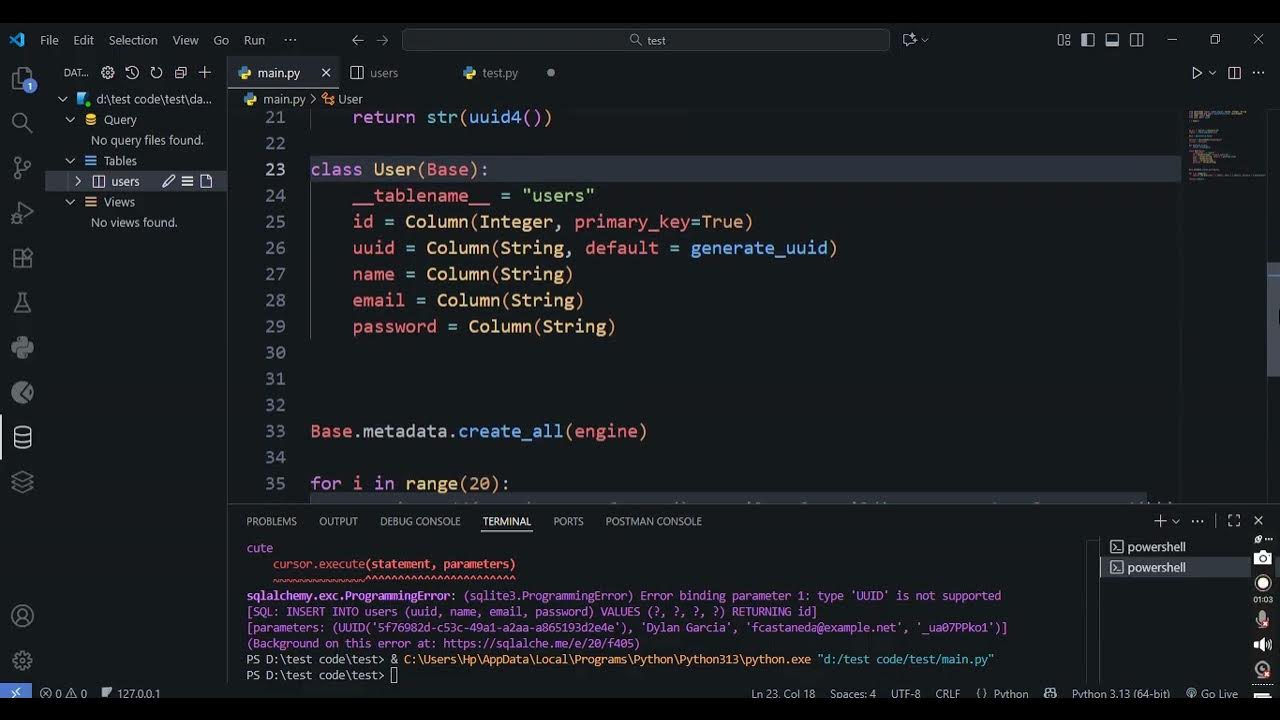Screen dimensions: 1280x720
Task: Open the Run menu
Action: (254, 40)
